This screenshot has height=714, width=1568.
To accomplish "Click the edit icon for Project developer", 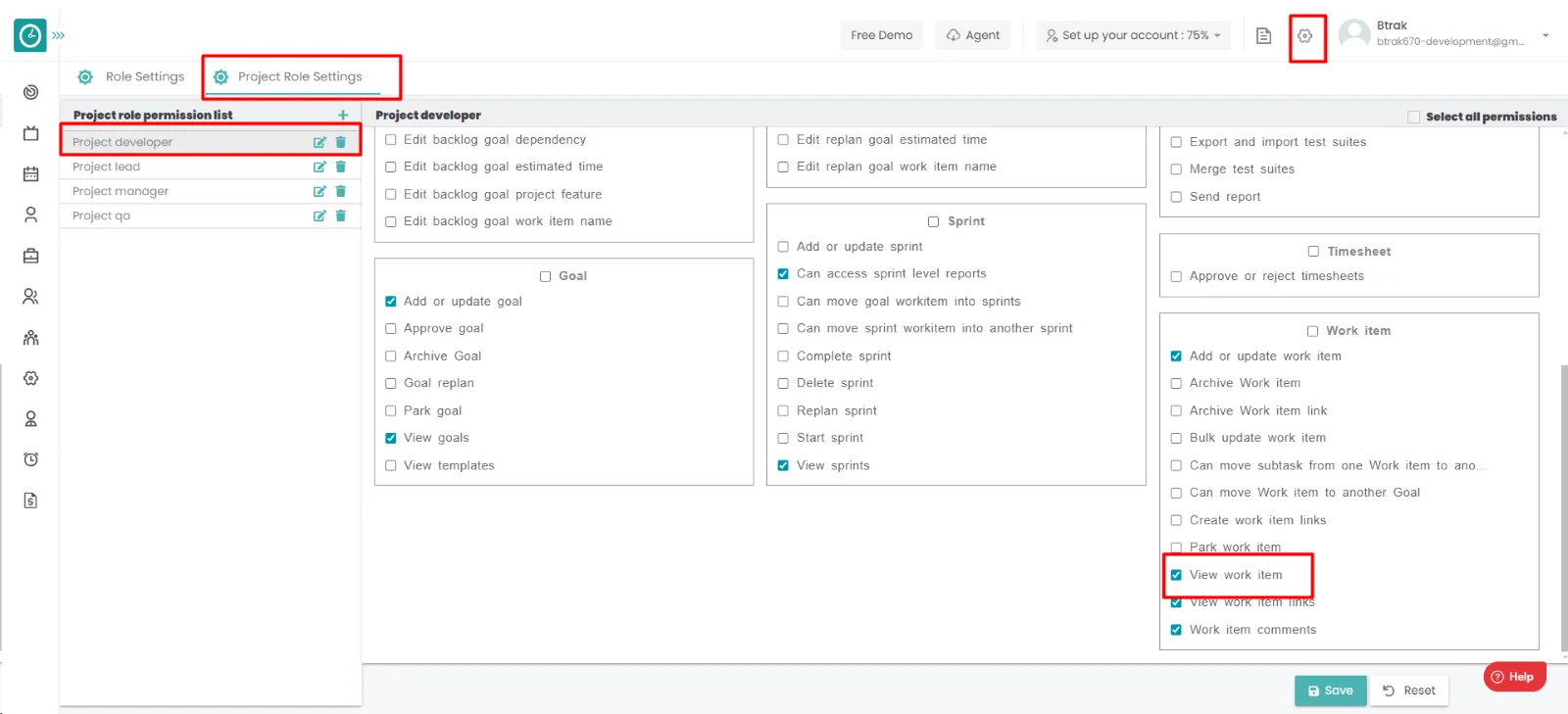I will pos(318,142).
